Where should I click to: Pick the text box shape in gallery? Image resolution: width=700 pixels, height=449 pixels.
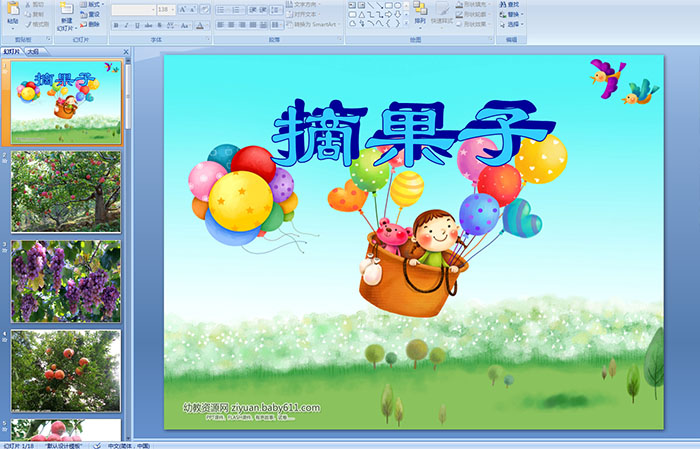tap(352, 5)
